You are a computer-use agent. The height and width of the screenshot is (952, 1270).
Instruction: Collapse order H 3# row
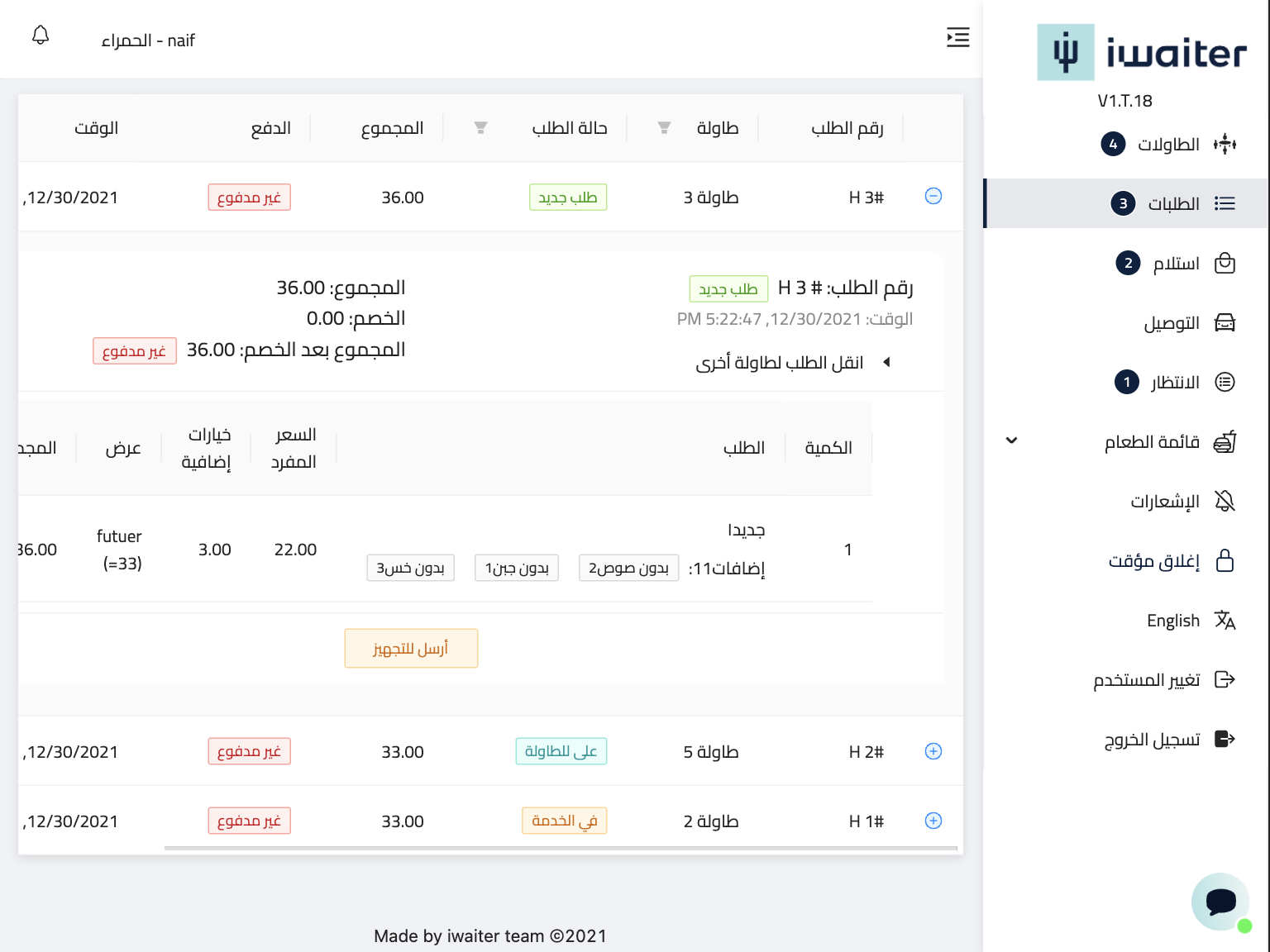pyautogui.click(x=933, y=197)
